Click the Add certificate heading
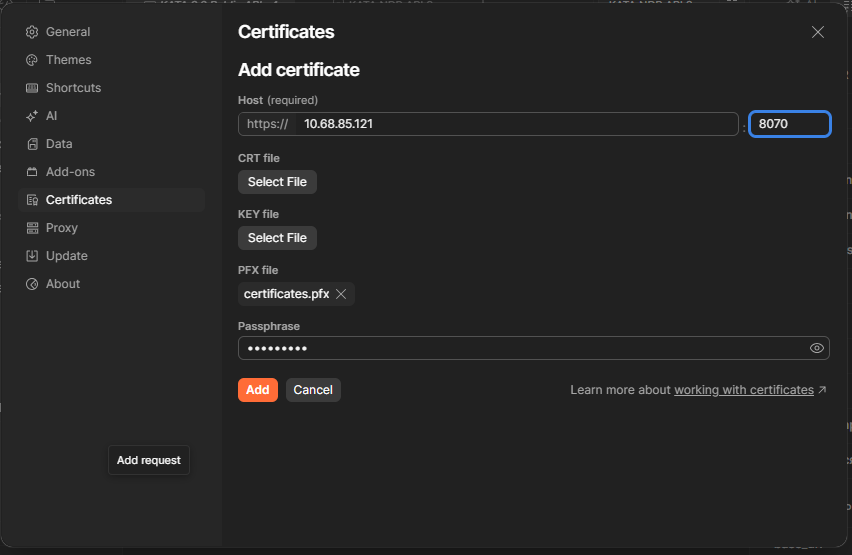The width and height of the screenshot is (852, 555). [299, 70]
